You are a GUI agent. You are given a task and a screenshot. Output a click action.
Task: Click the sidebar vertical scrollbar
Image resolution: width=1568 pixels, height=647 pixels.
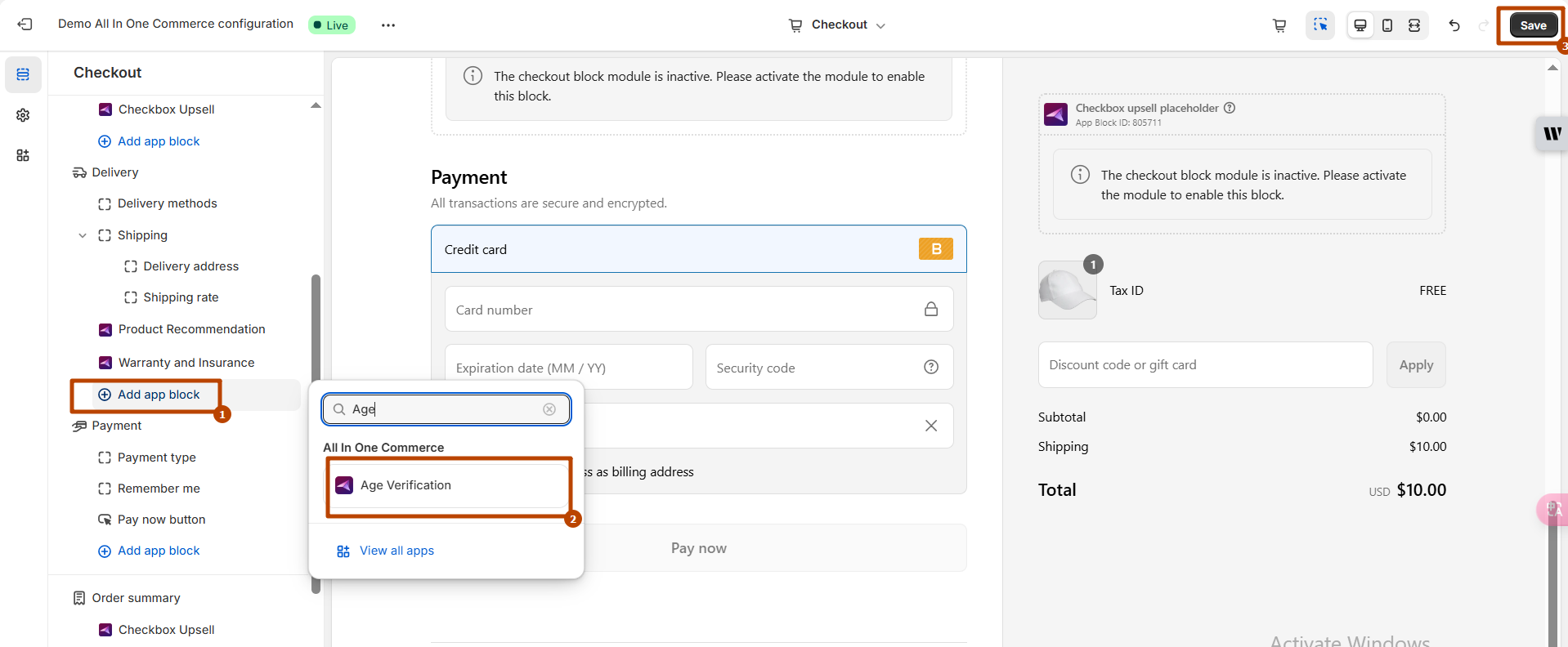pyautogui.click(x=316, y=433)
